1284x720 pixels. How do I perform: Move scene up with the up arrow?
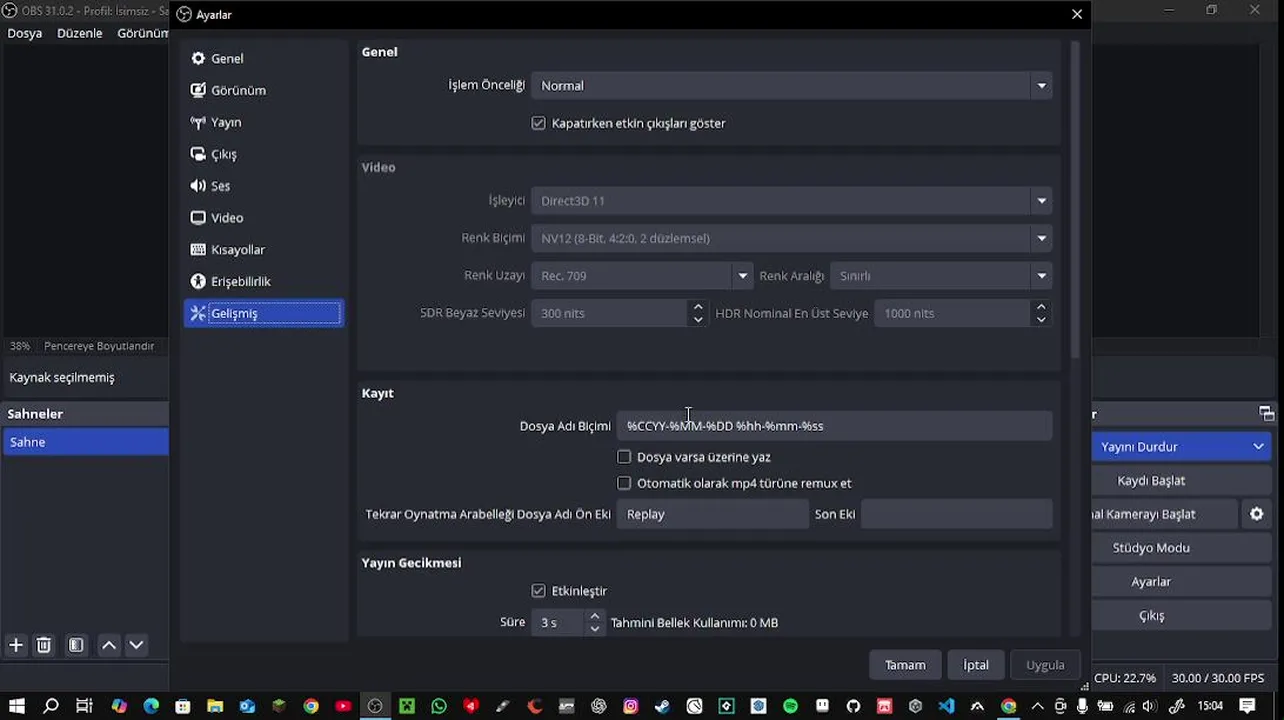point(109,645)
